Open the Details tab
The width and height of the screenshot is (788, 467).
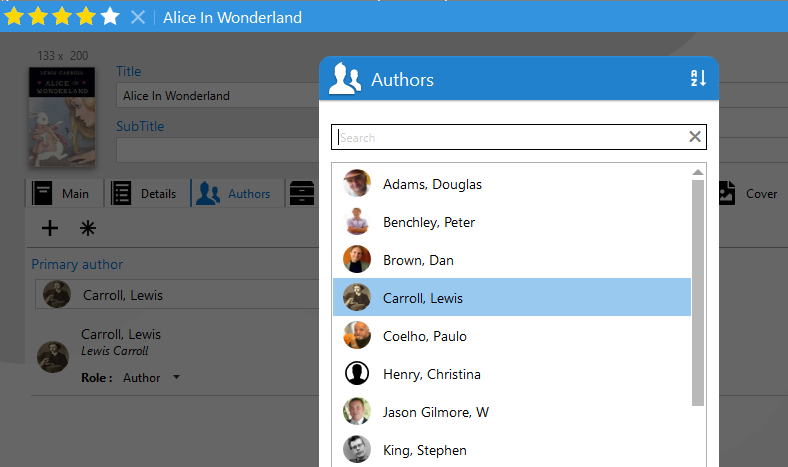click(146, 194)
